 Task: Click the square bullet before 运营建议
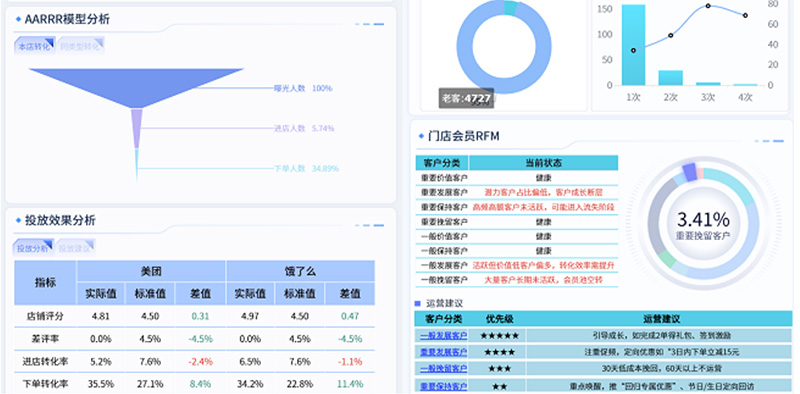pyautogui.click(x=418, y=304)
